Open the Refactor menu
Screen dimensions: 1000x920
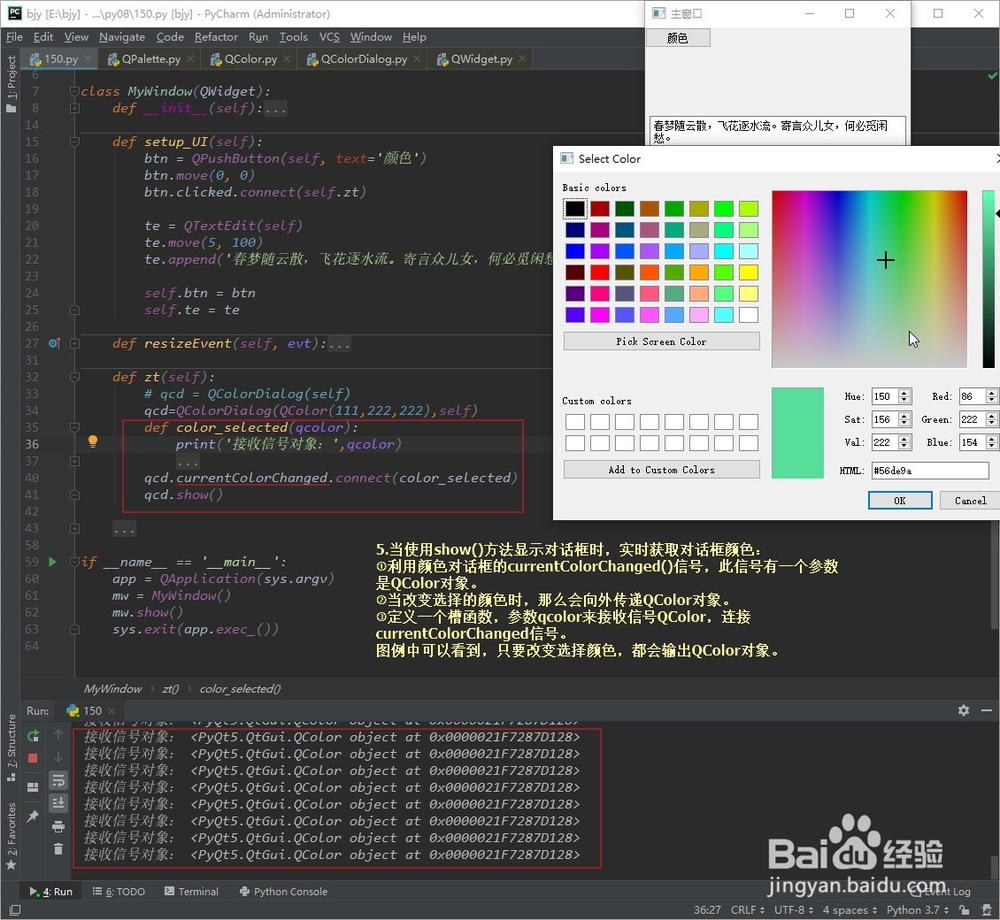216,37
